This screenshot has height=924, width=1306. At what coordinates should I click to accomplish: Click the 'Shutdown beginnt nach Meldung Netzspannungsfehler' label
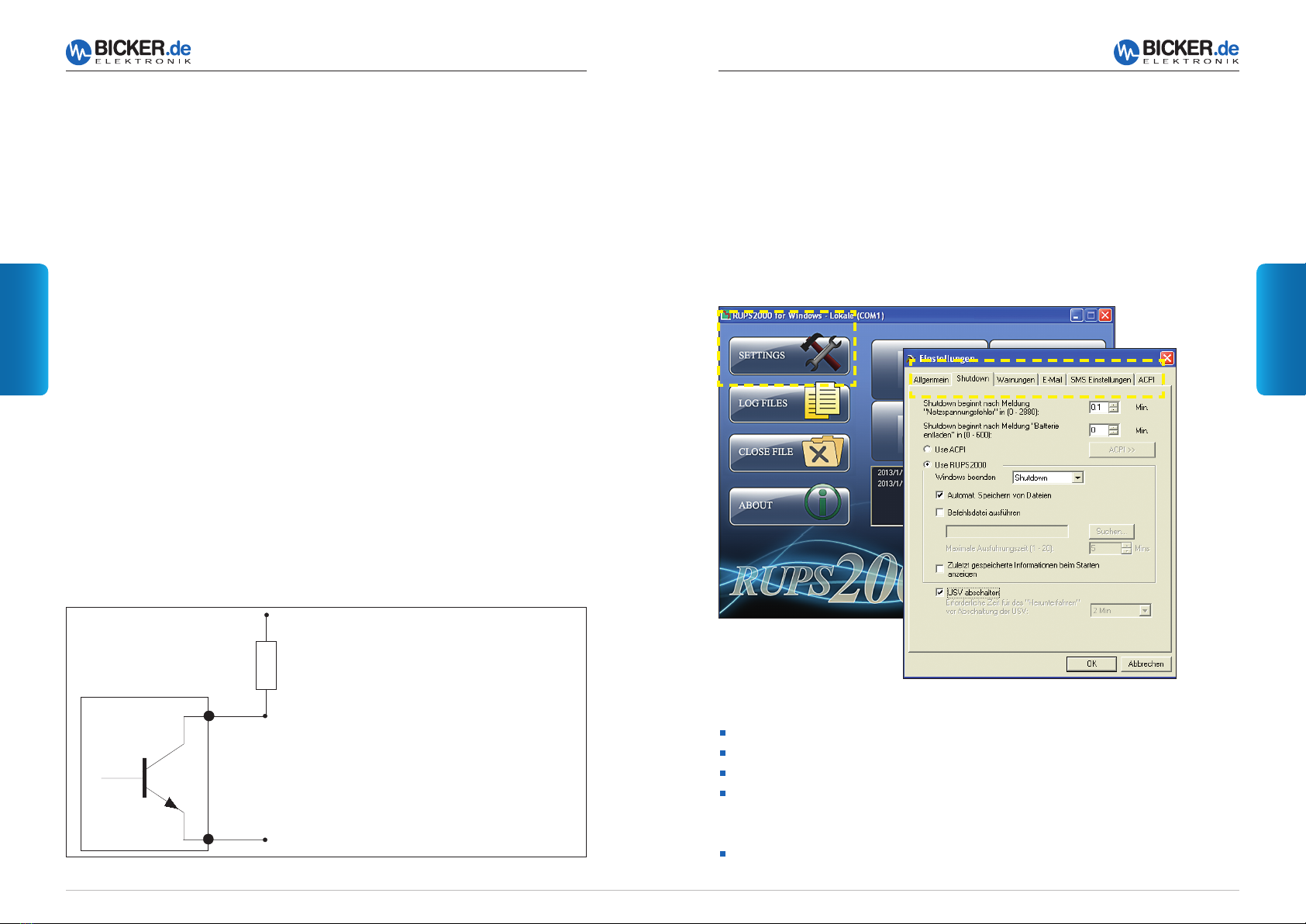point(980,408)
